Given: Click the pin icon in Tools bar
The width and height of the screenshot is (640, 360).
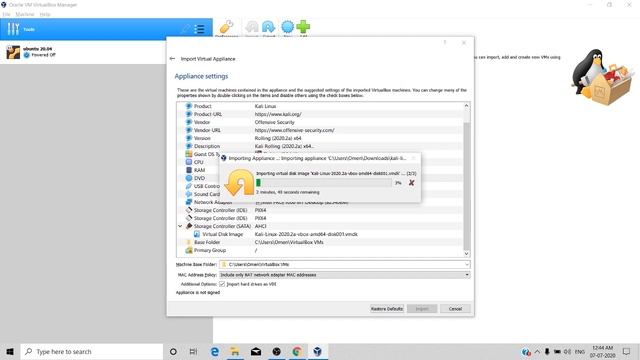Looking at the screenshot, I should [x=185, y=29].
